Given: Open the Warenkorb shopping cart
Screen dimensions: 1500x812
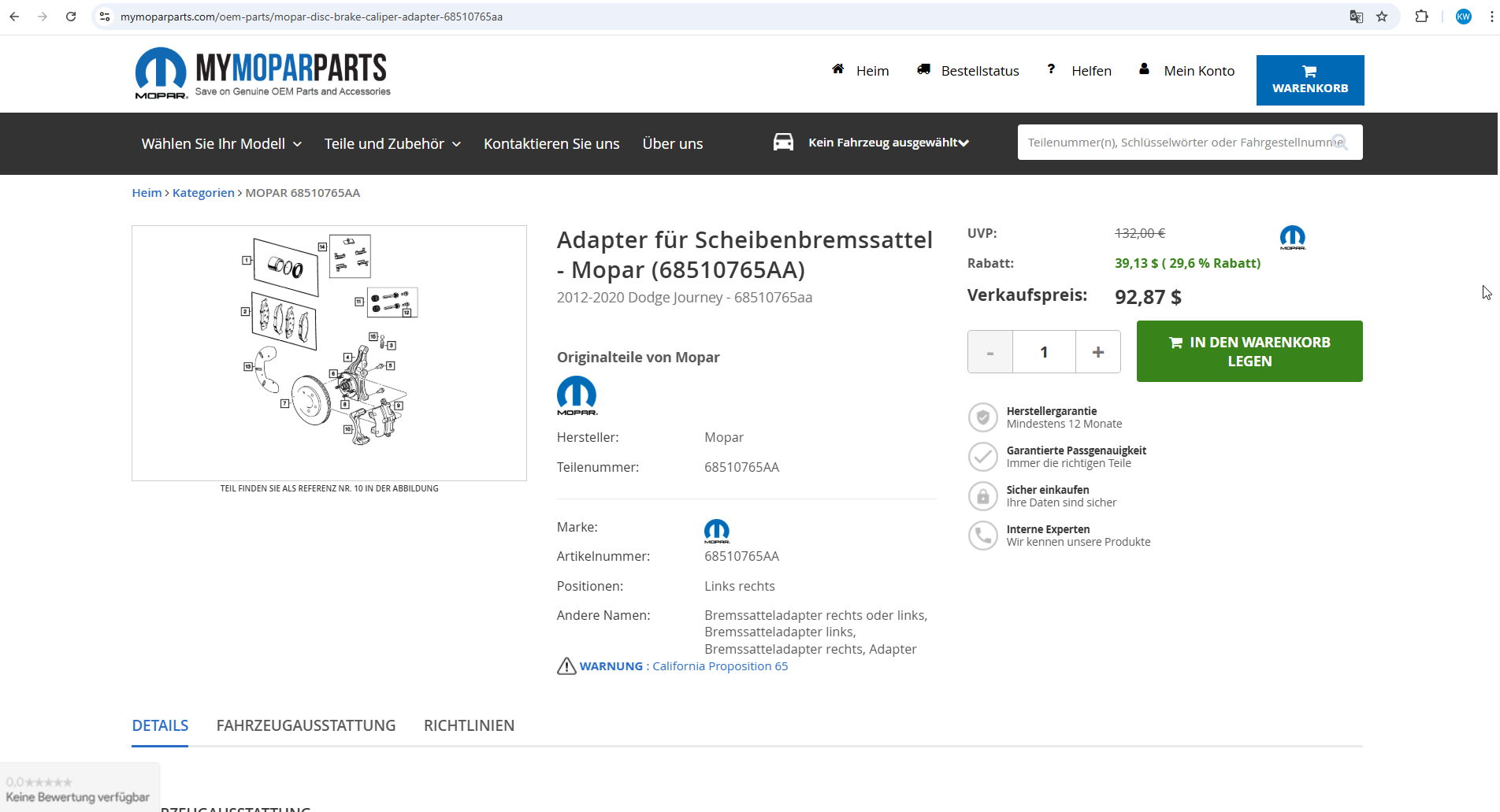Looking at the screenshot, I should coord(1309,80).
